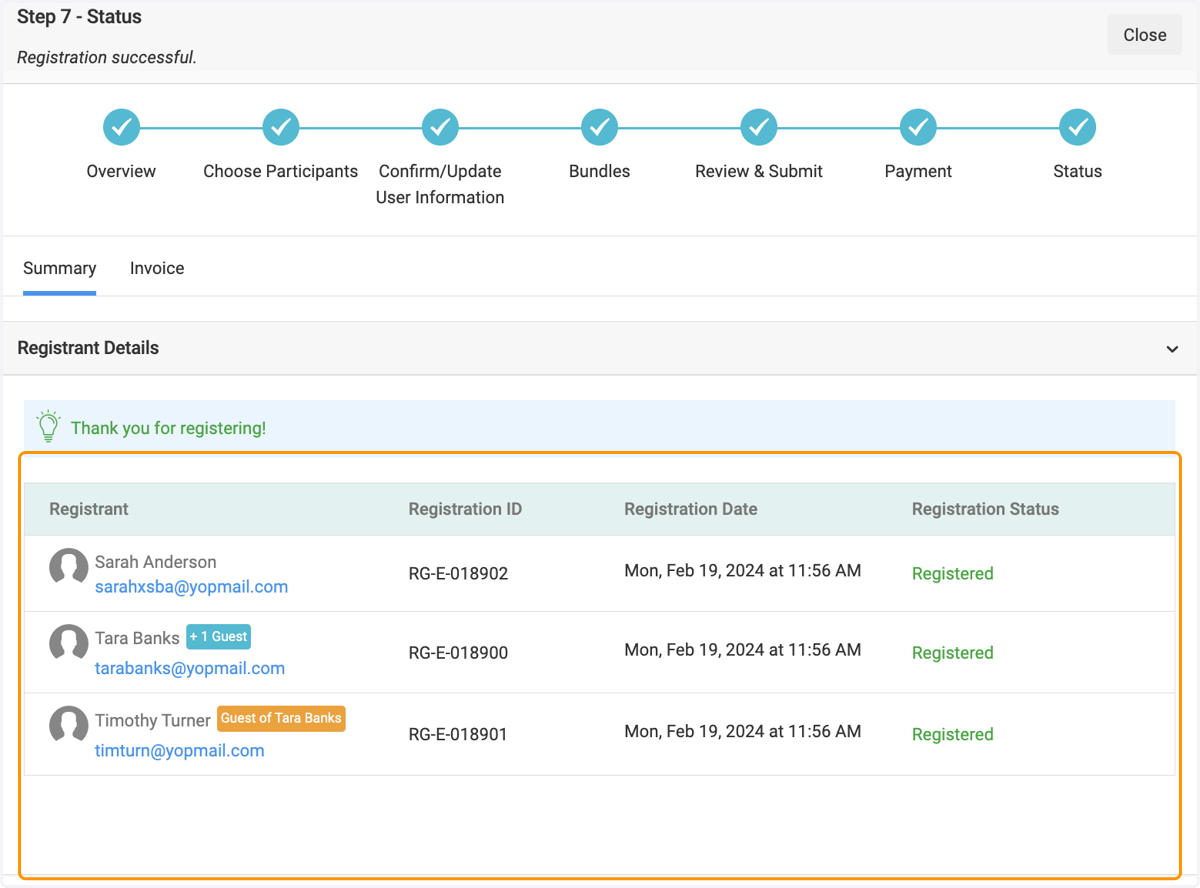This screenshot has height=888, width=1200.
Task: Click Timothy Turner's Registered status
Action: point(953,734)
